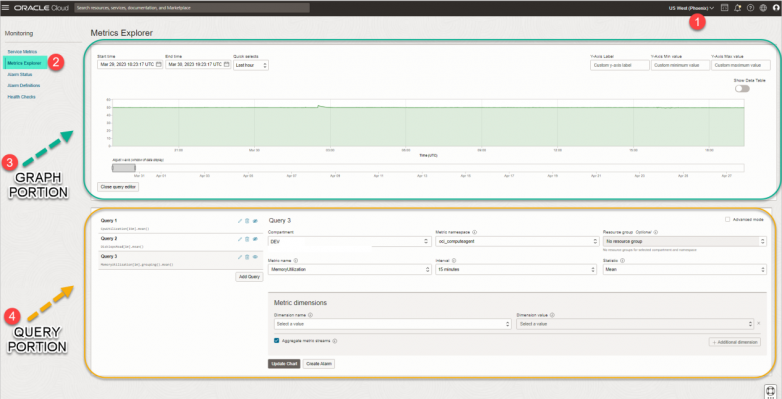Click + Additional dimension button
Viewport: 782px width, 399px height.
735,342
